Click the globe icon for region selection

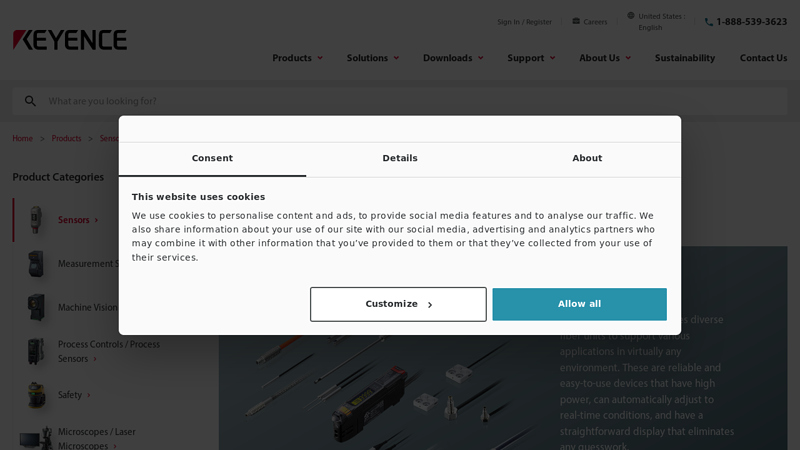pos(631,16)
